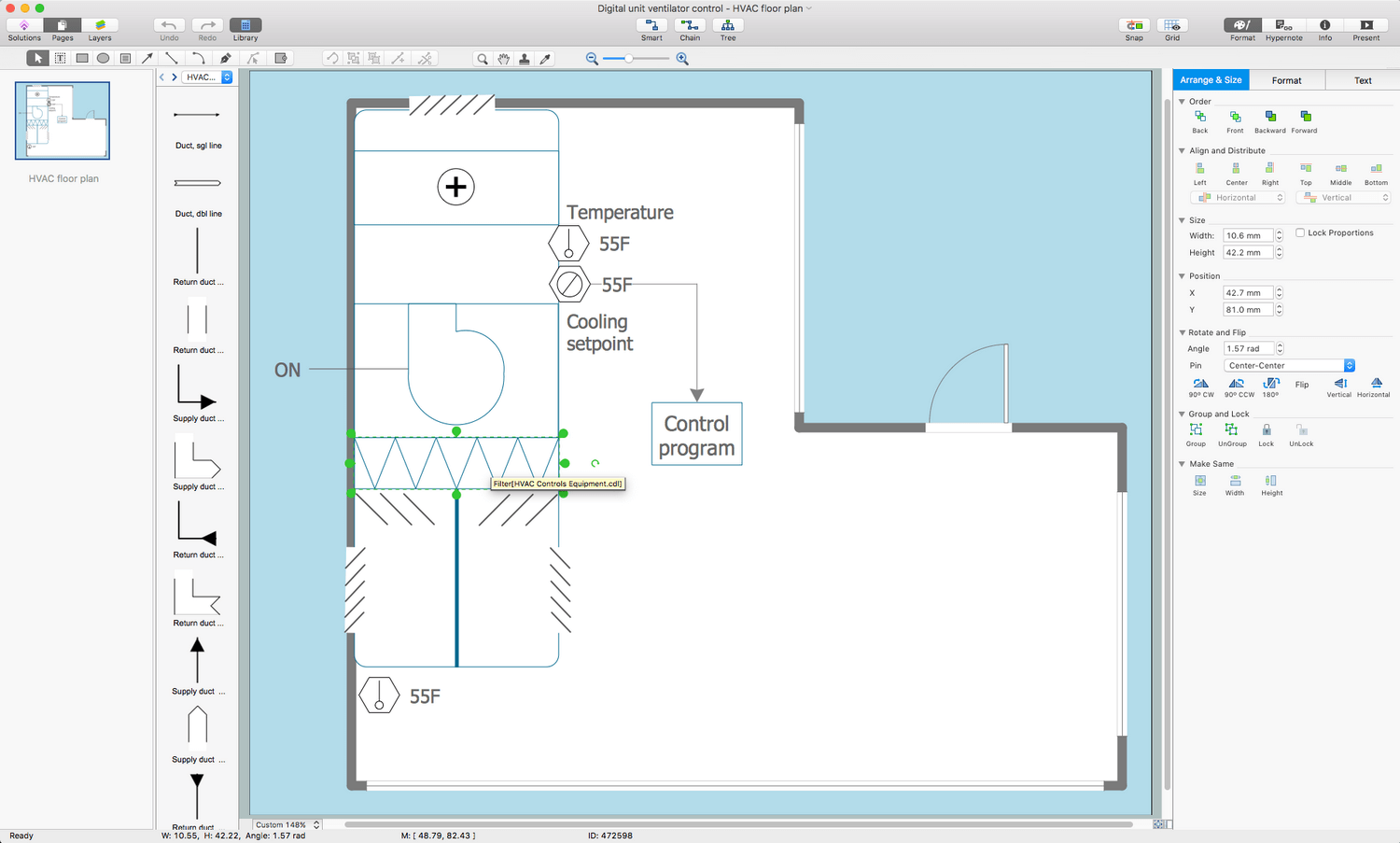Select the Chain connection tool
Viewport: 1400px width, 843px height.
[x=690, y=25]
